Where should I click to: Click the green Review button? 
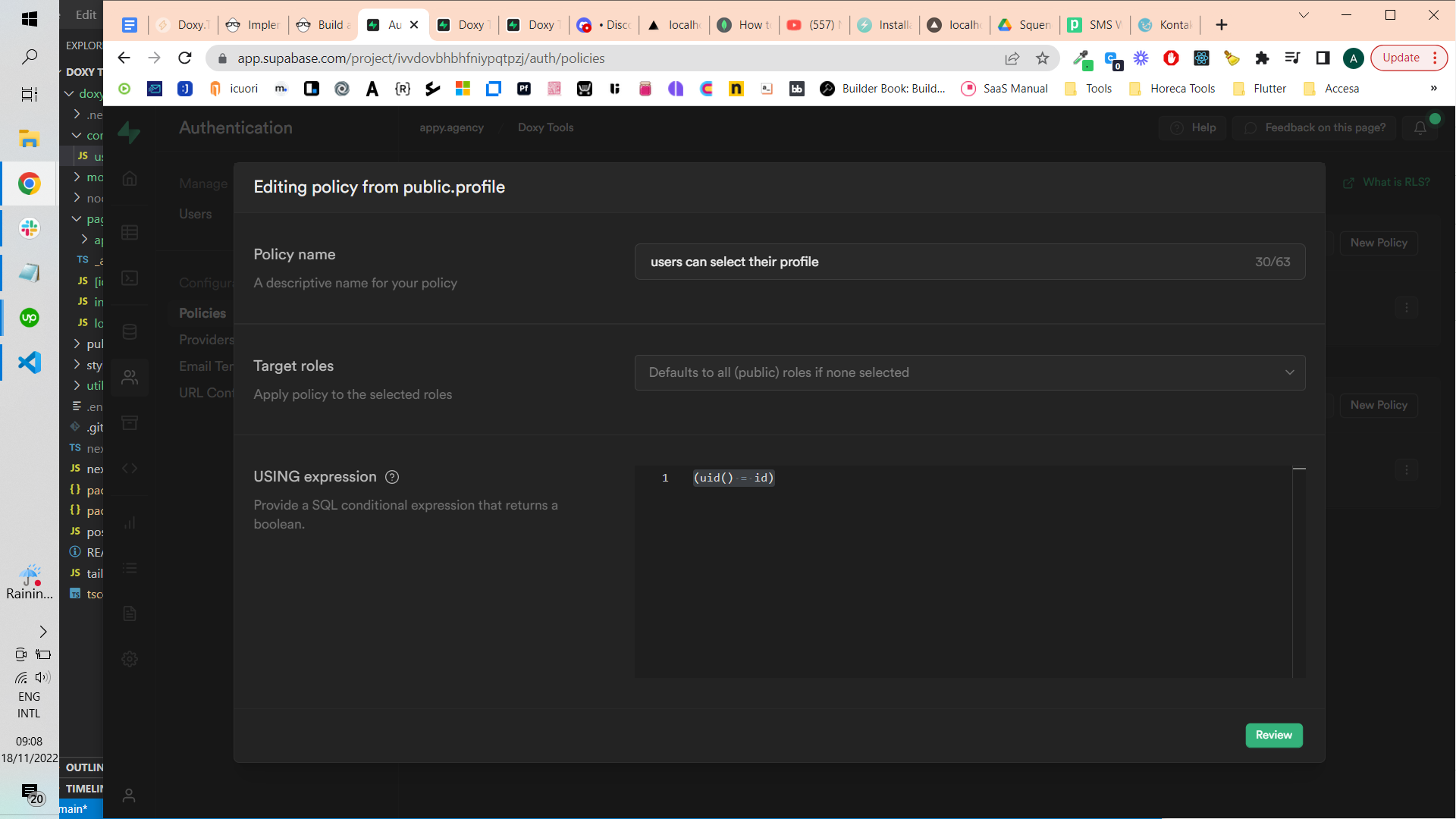[x=1273, y=735]
